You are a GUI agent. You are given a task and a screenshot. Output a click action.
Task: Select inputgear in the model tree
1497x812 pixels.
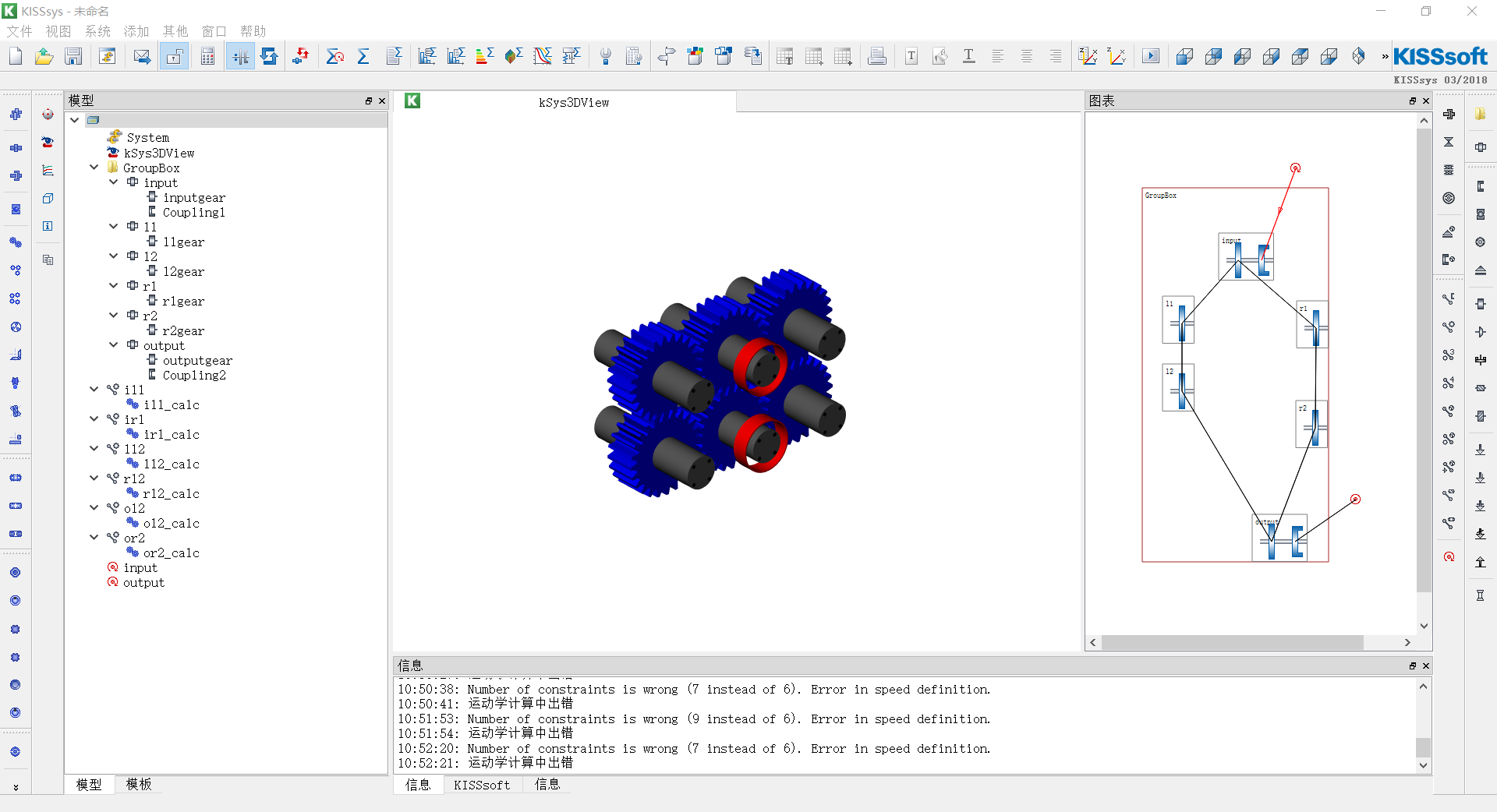[x=194, y=198]
